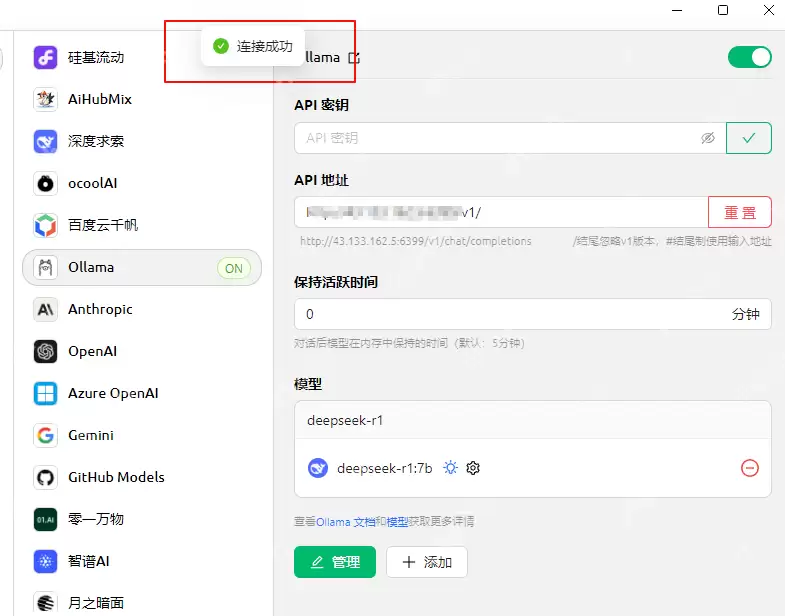Click the 月之暗面 provider icon
Image resolution: width=785 pixels, height=616 pixels.
(x=45, y=602)
